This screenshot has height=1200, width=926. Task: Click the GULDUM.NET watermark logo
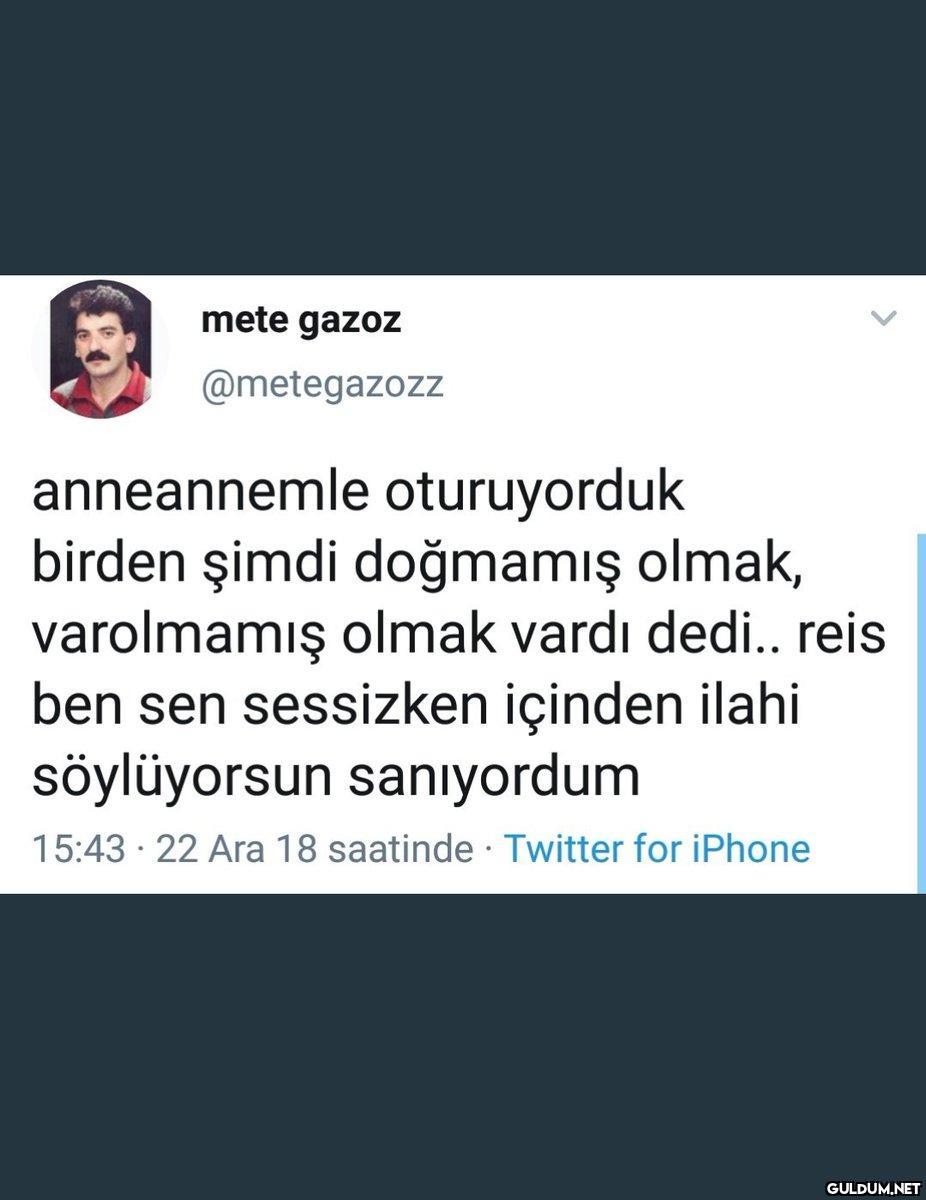tap(873, 1187)
